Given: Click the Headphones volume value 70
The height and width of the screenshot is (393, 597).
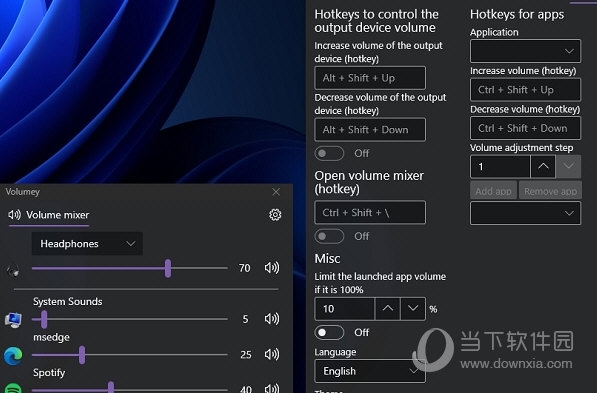Looking at the screenshot, I should pos(245,268).
